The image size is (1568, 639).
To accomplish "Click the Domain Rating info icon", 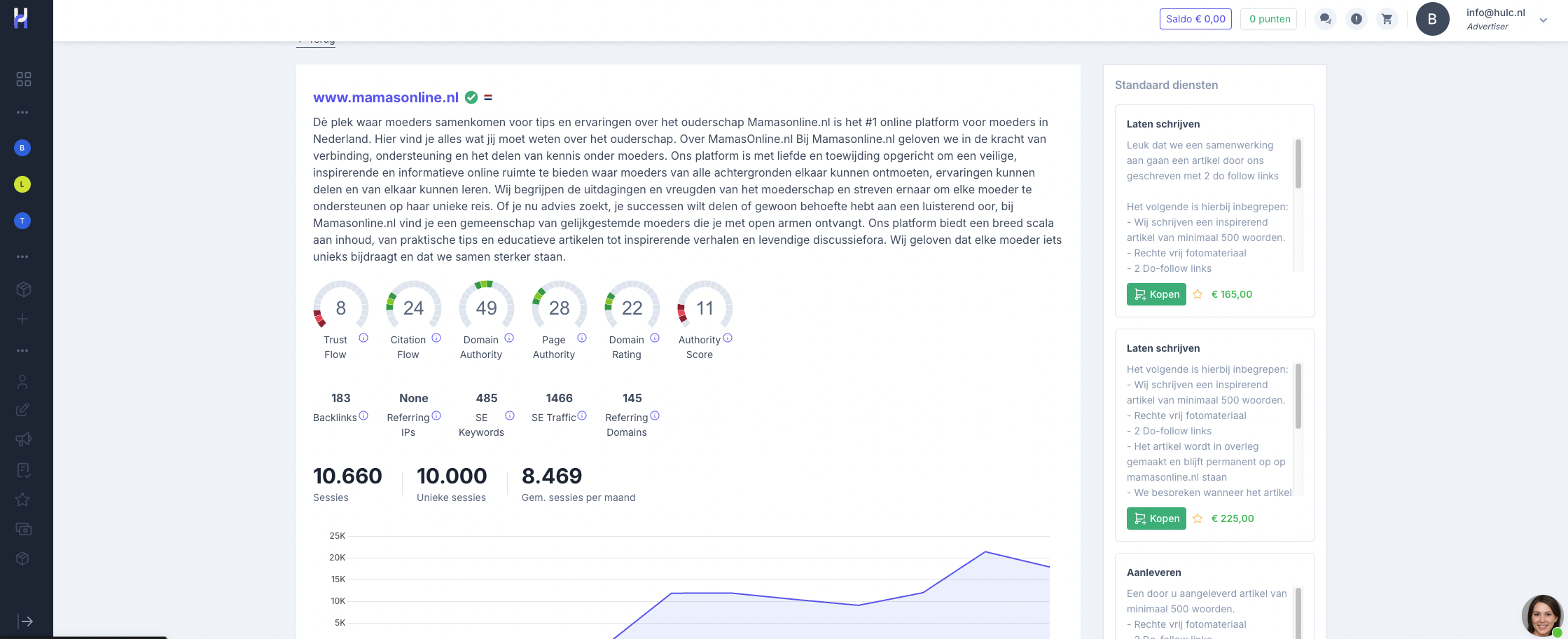I will [x=655, y=338].
